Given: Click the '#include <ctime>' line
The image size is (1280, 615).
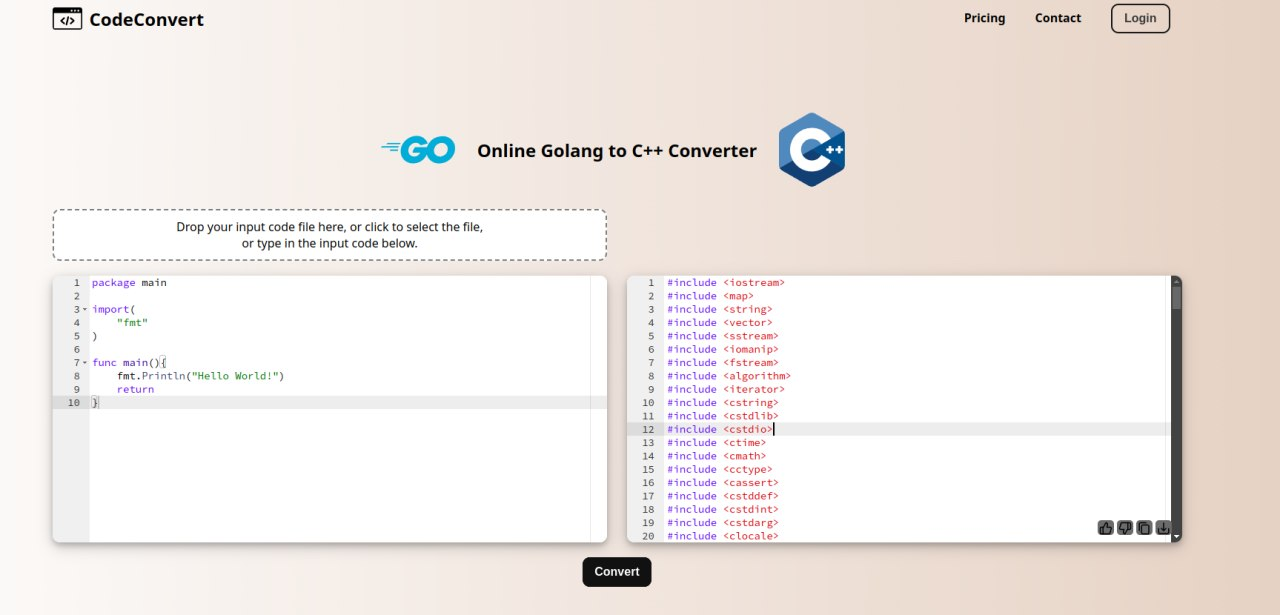Looking at the screenshot, I should click(x=716, y=443).
